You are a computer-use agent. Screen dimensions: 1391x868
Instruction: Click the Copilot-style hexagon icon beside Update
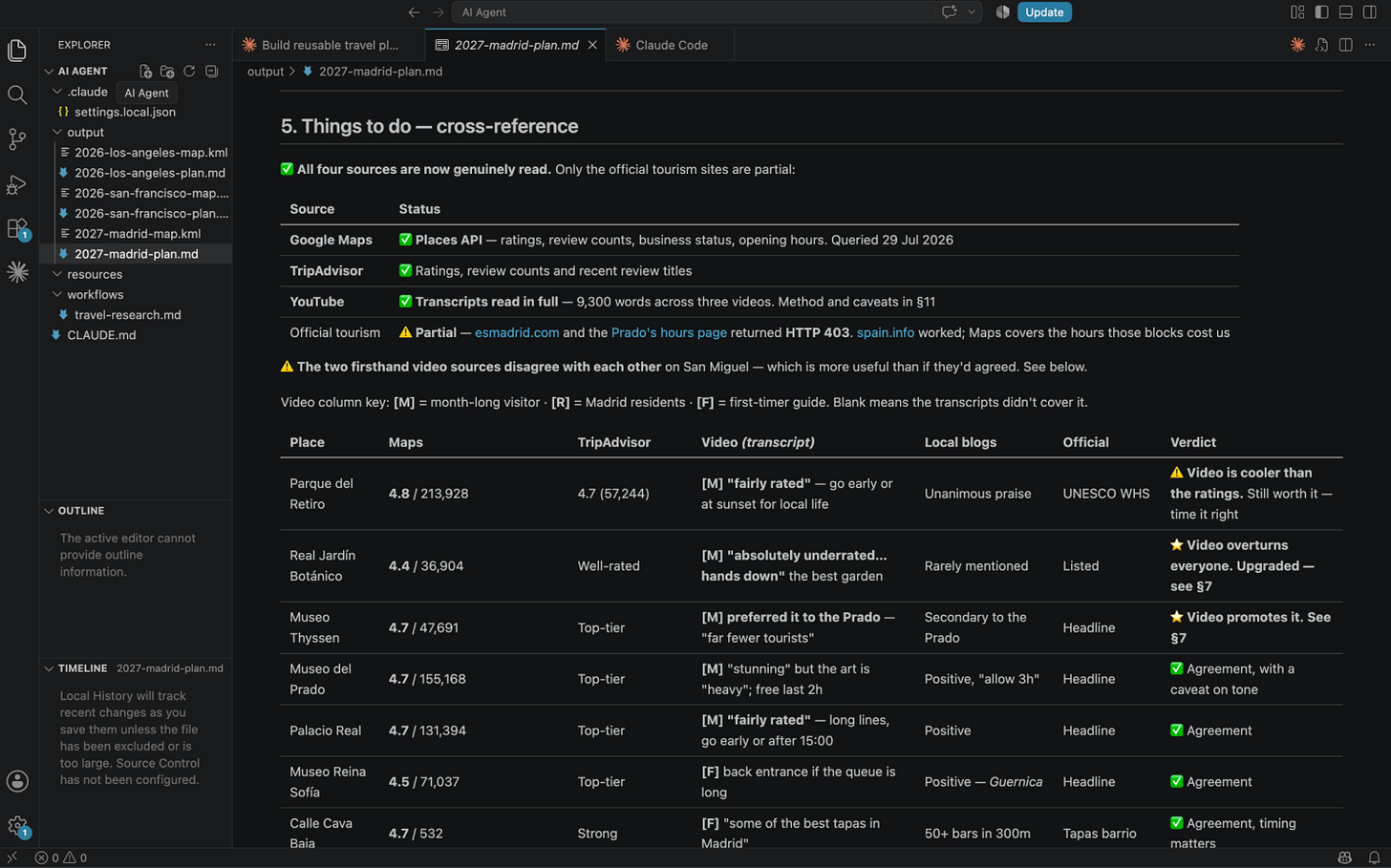[x=1002, y=12]
